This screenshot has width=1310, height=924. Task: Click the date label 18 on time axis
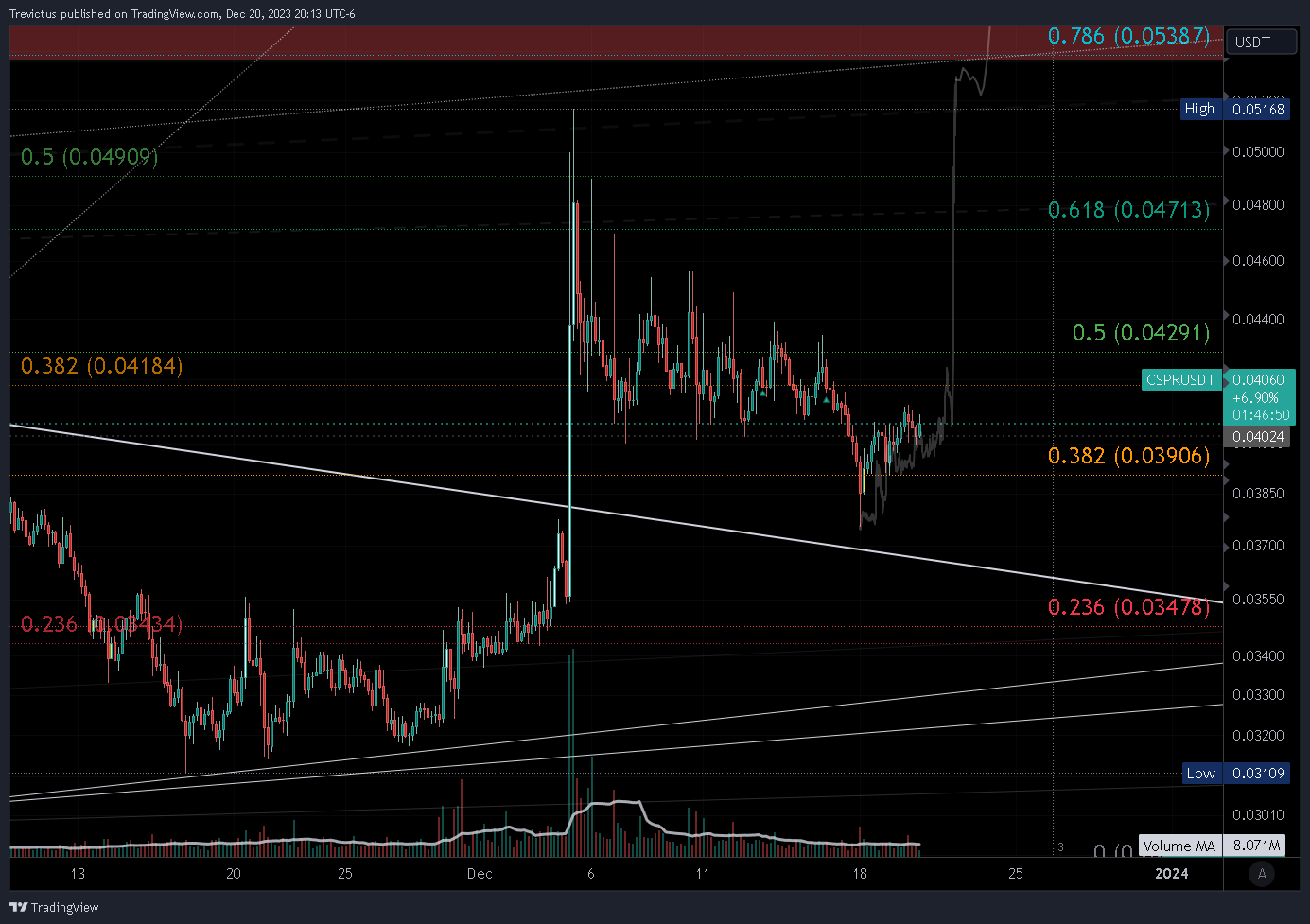[859, 874]
